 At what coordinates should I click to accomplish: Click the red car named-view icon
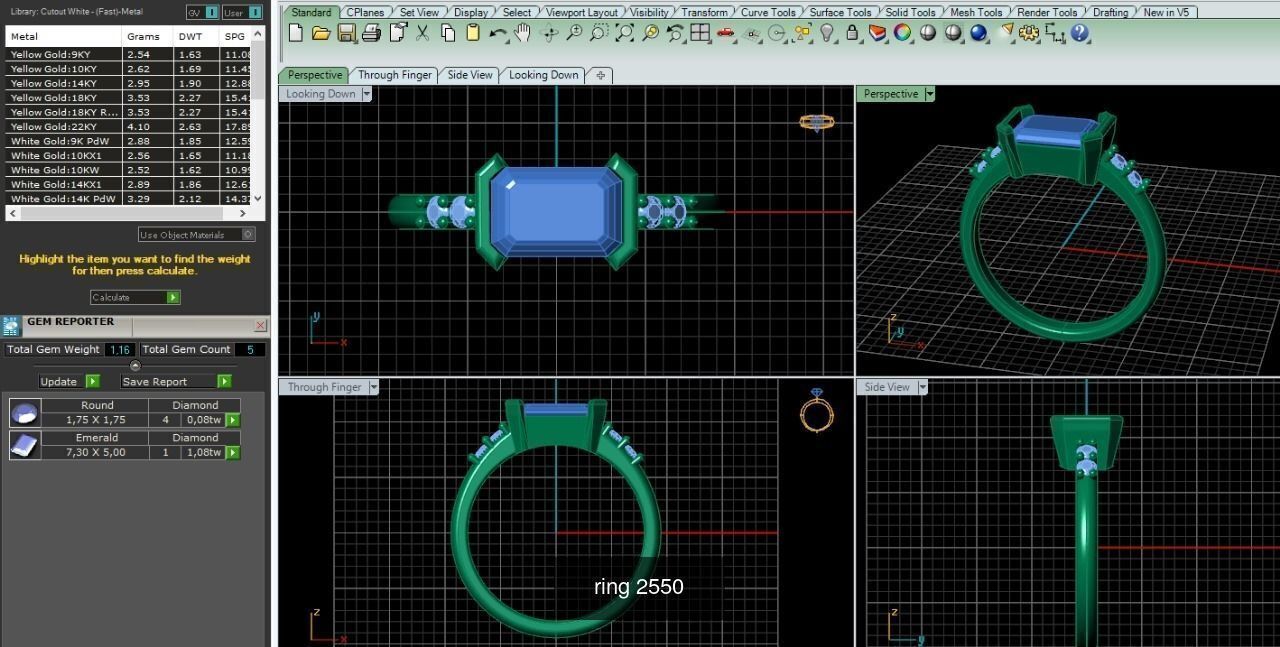point(725,32)
